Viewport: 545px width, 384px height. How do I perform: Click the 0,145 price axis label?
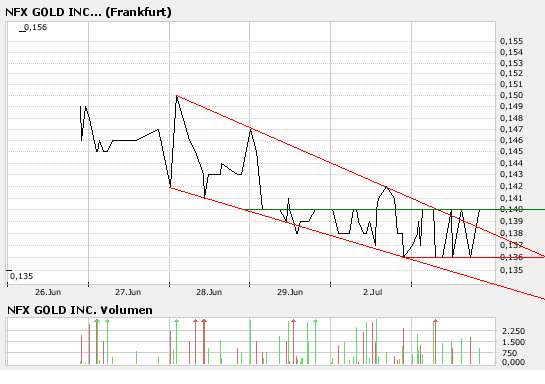tap(511, 152)
